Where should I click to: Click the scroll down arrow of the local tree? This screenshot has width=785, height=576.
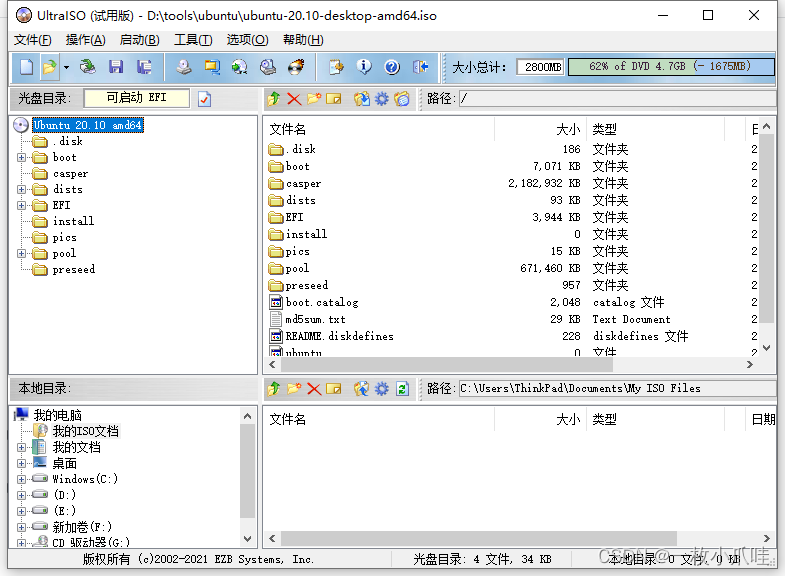click(x=247, y=538)
